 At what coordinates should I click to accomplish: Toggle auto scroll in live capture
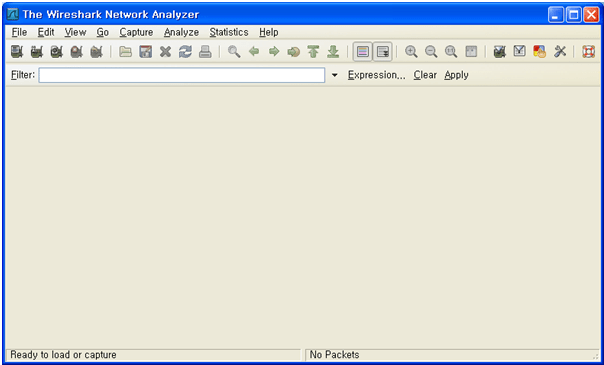click(x=383, y=52)
